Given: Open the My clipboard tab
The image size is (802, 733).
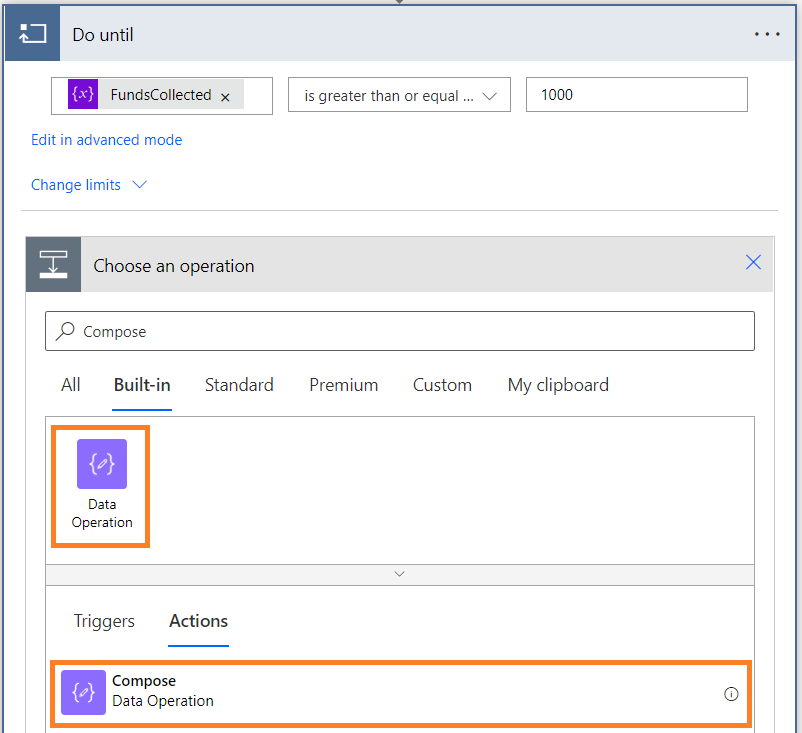Looking at the screenshot, I should click(558, 385).
